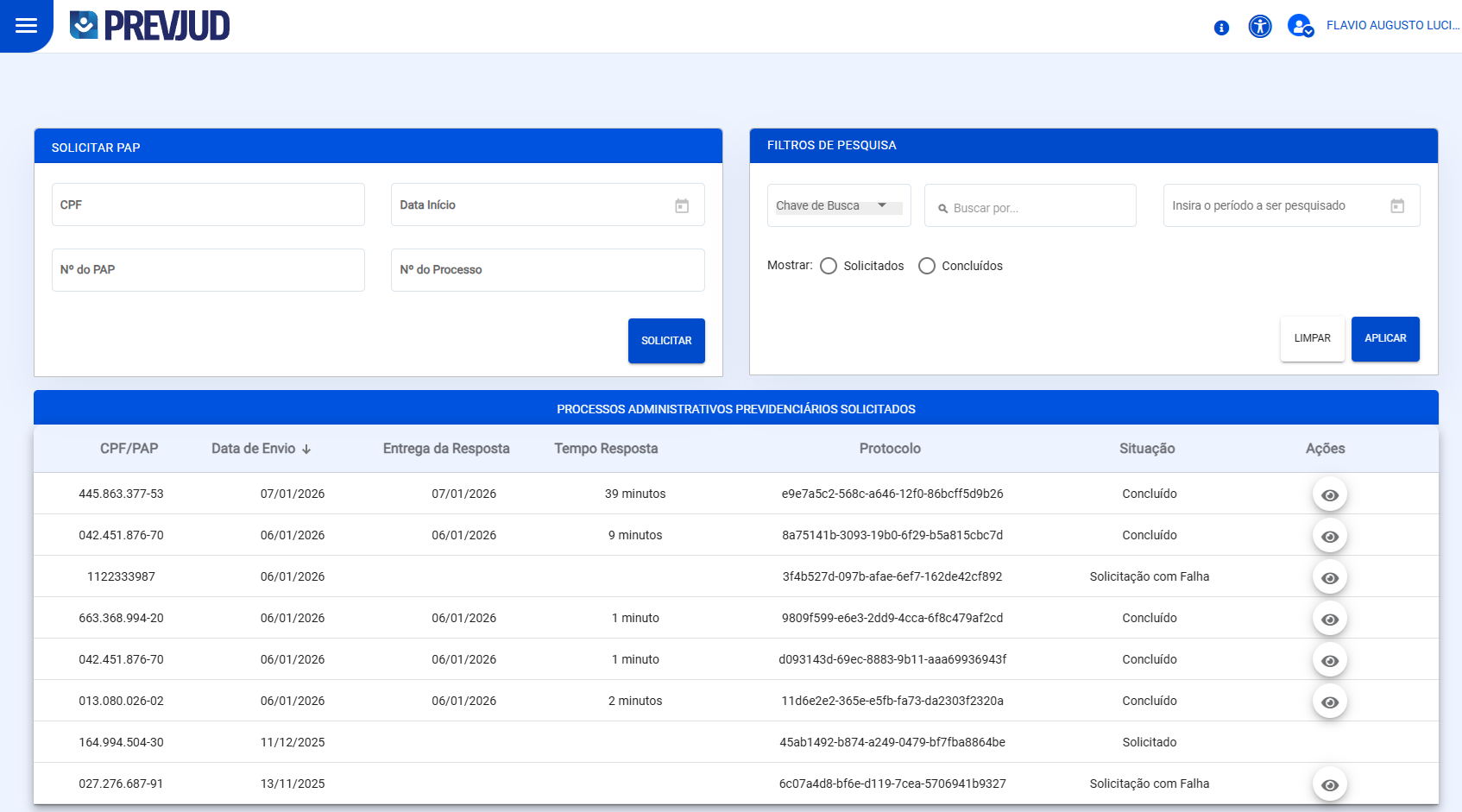Click the PREVJUD logo
Viewport: 1462px width, 812px height.
pyautogui.click(x=149, y=26)
